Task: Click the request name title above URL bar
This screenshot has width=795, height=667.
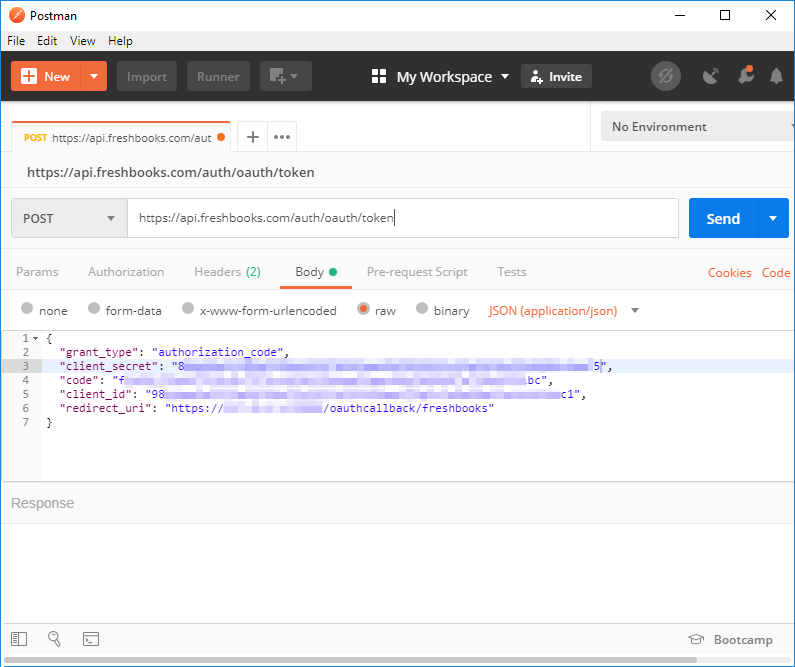Action: click(x=170, y=172)
